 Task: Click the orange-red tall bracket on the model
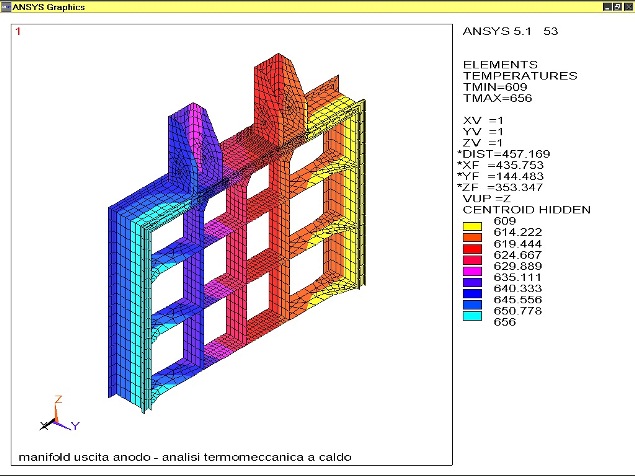point(279,99)
